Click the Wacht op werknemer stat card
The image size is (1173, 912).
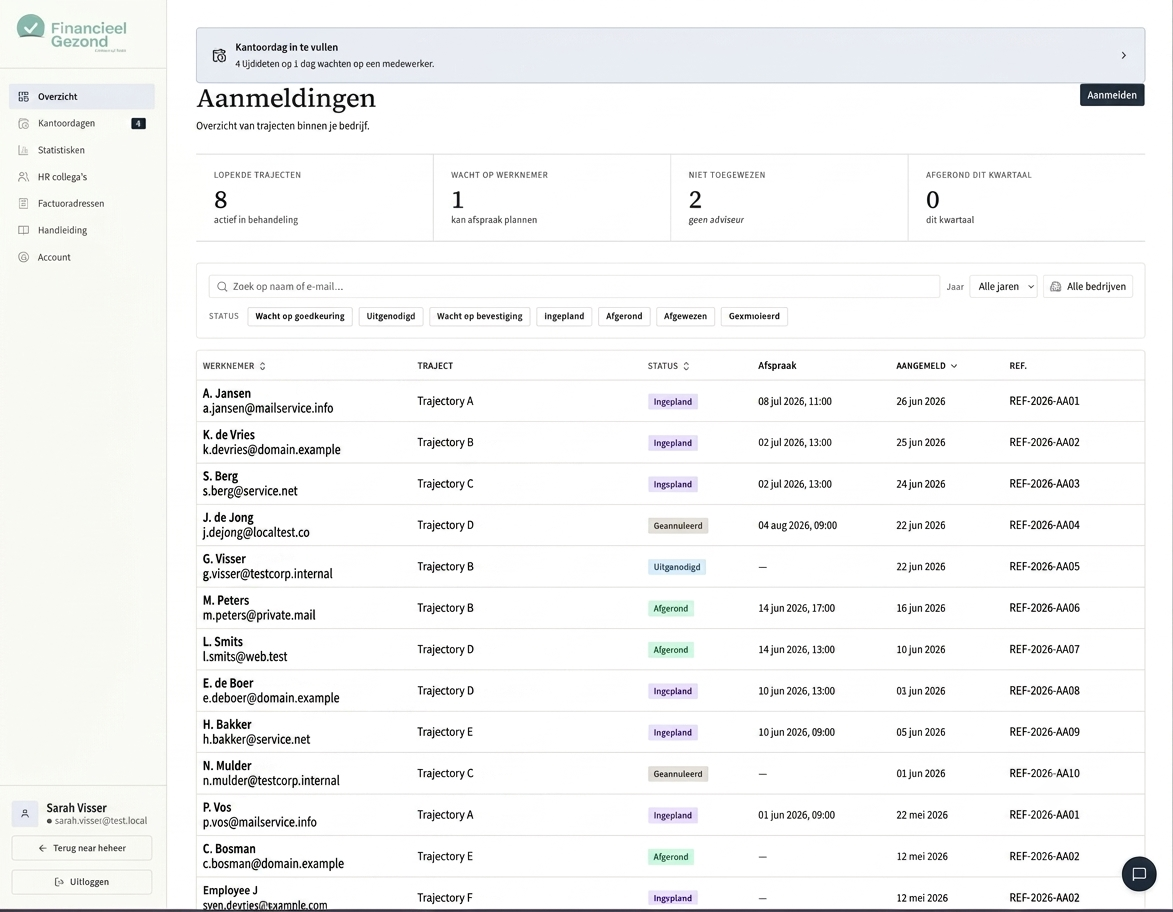click(x=552, y=198)
